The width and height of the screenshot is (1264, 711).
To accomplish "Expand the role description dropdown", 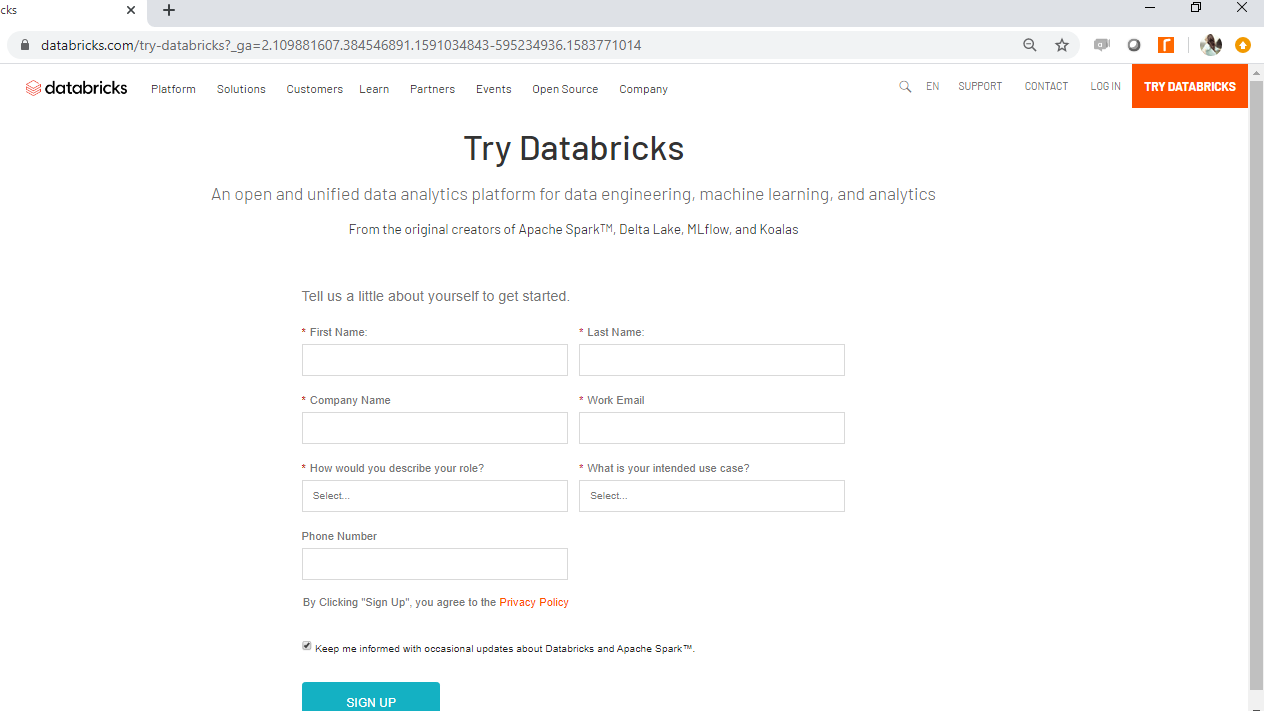I will coord(435,496).
